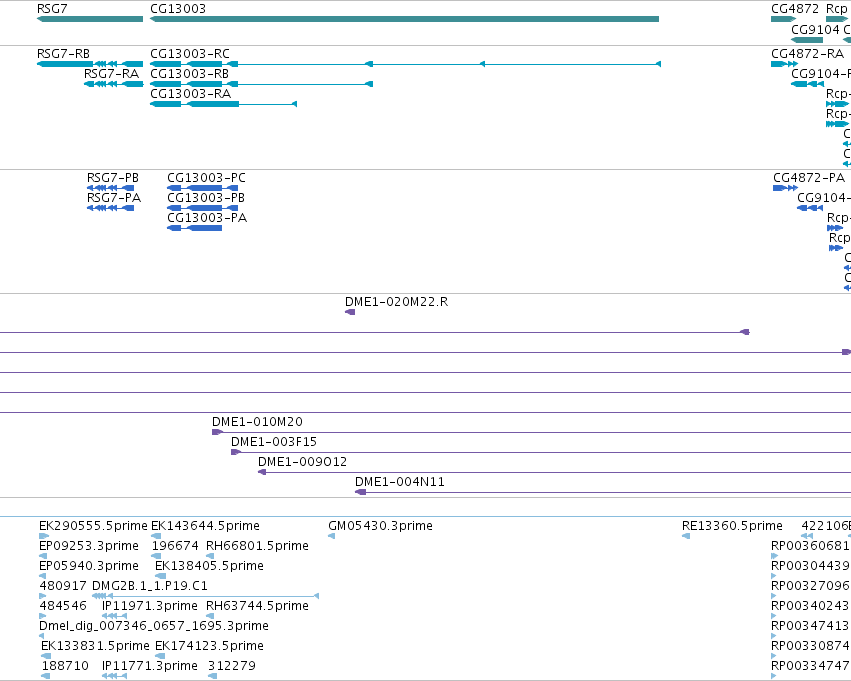Screen dimensions: 851x681
Task: Click EST EP09253.3prime
Action: (43, 556)
